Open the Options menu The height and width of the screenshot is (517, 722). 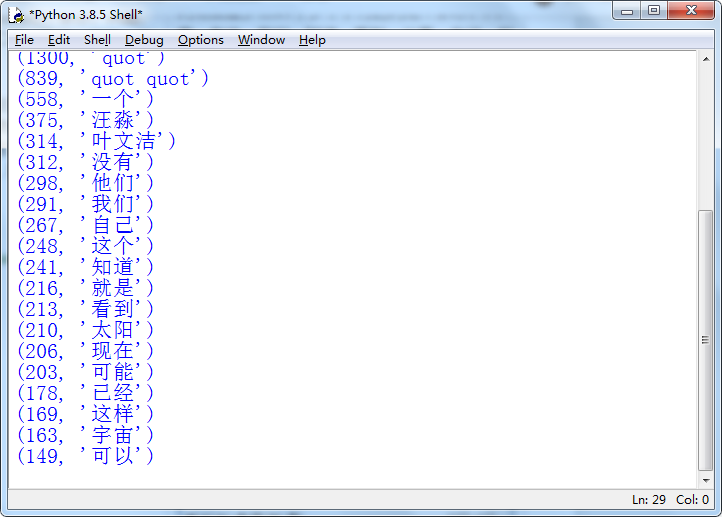201,40
